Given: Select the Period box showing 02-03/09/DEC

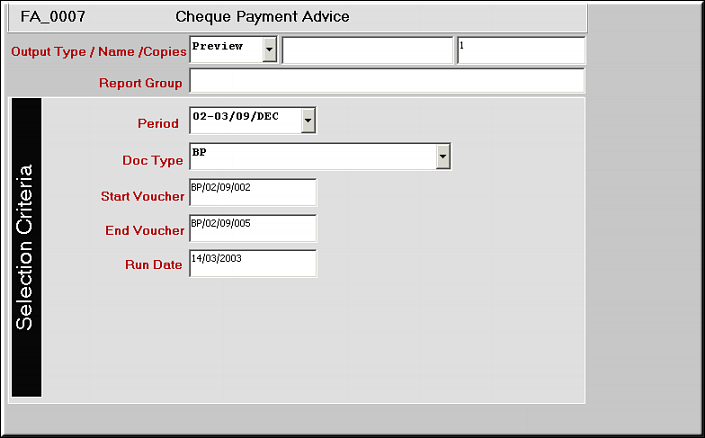Looking at the screenshot, I should [244, 121].
